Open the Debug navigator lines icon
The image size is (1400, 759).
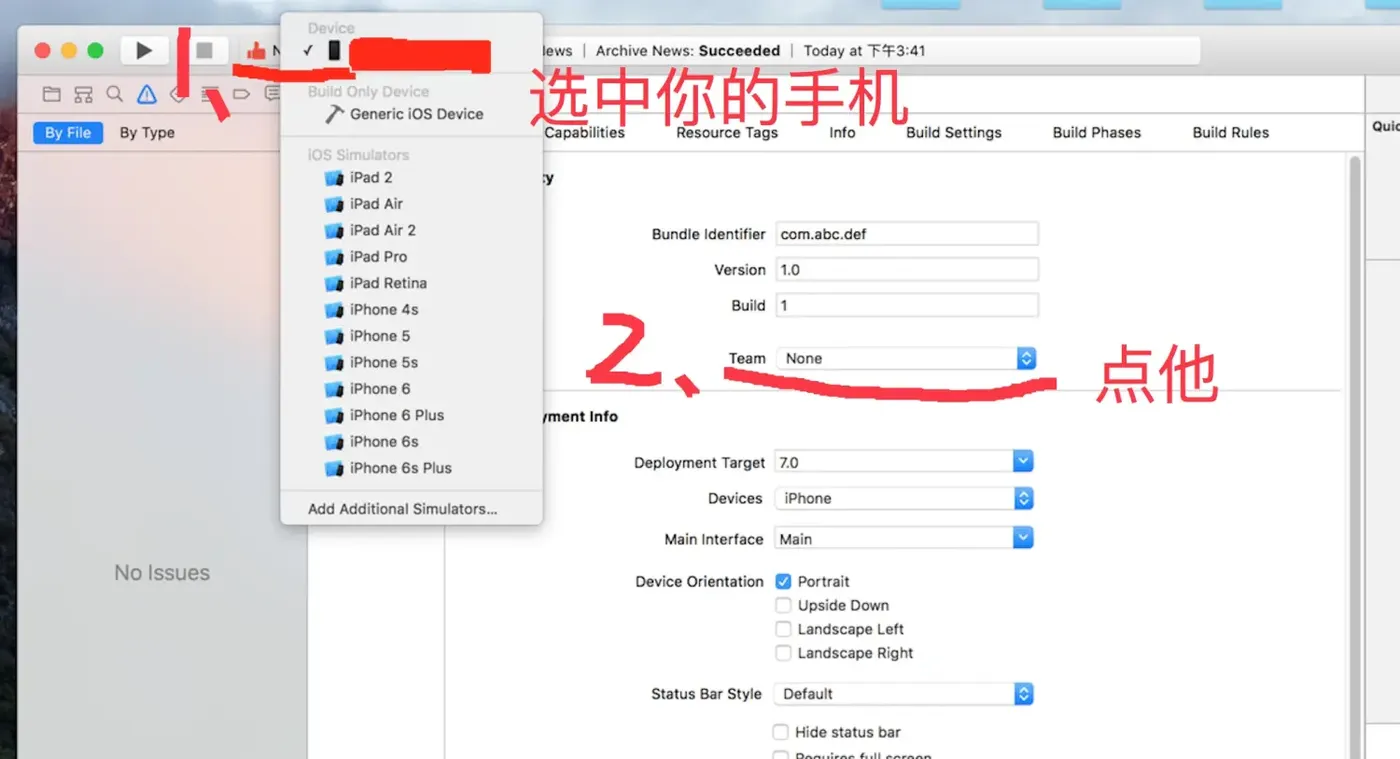point(211,94)
